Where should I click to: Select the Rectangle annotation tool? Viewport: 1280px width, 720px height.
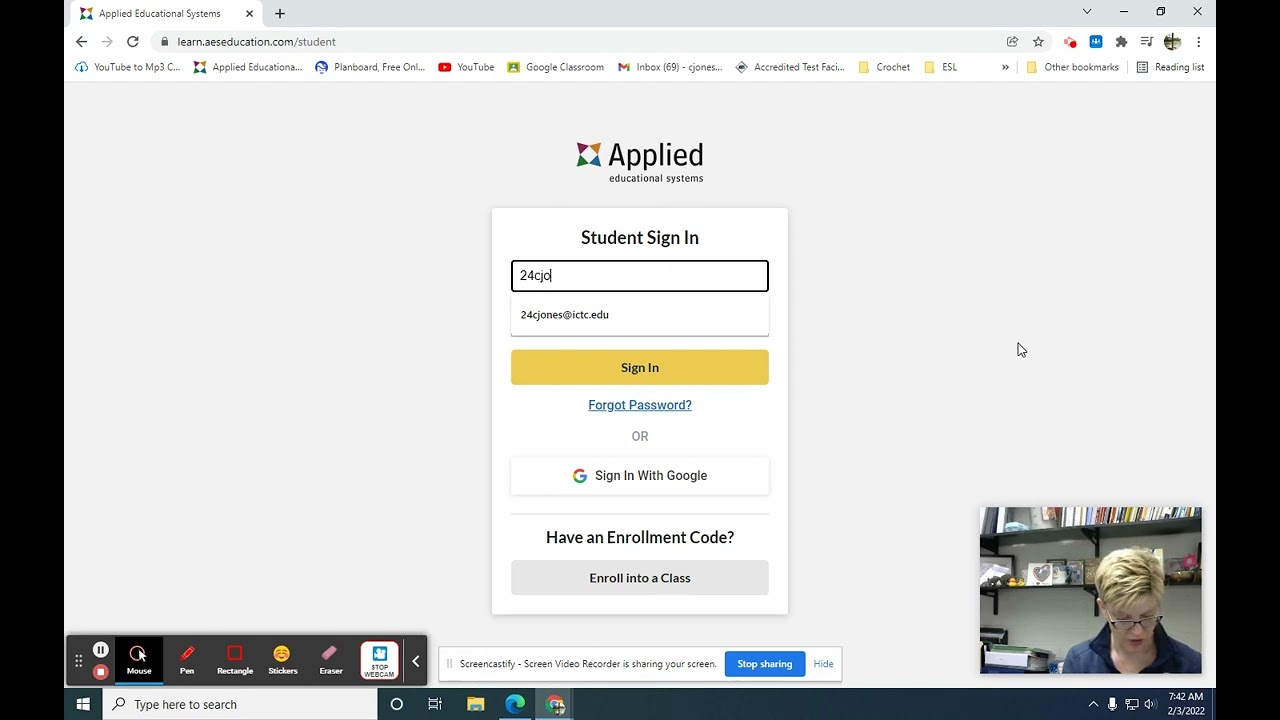pos(235,661)
